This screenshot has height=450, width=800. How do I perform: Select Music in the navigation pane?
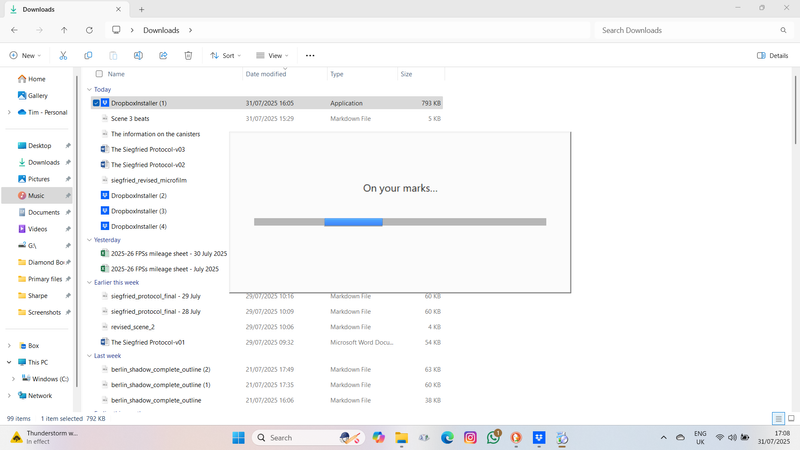36,196
